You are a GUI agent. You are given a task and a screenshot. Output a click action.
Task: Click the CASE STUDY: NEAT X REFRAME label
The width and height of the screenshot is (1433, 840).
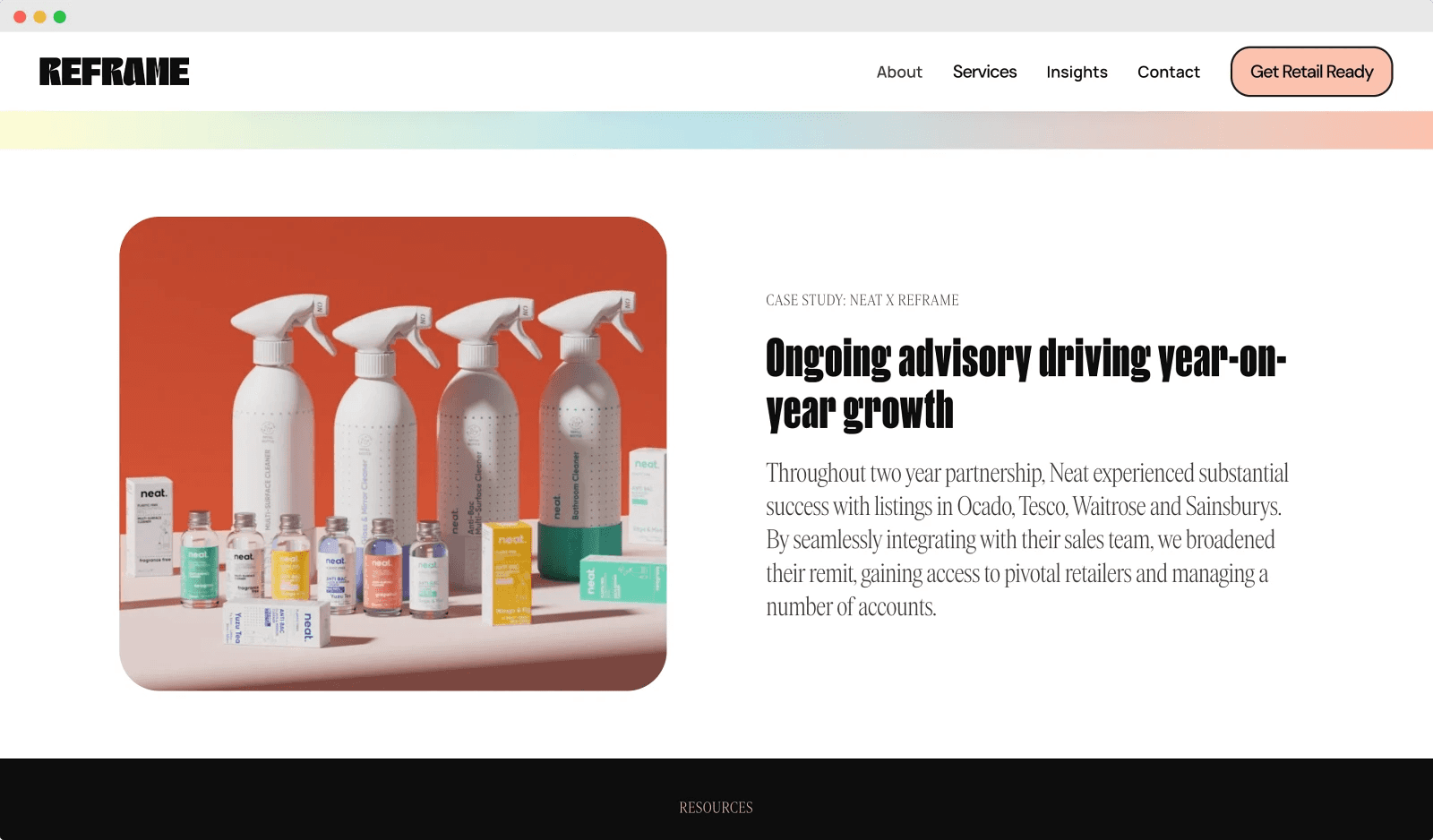pos(861,300)
